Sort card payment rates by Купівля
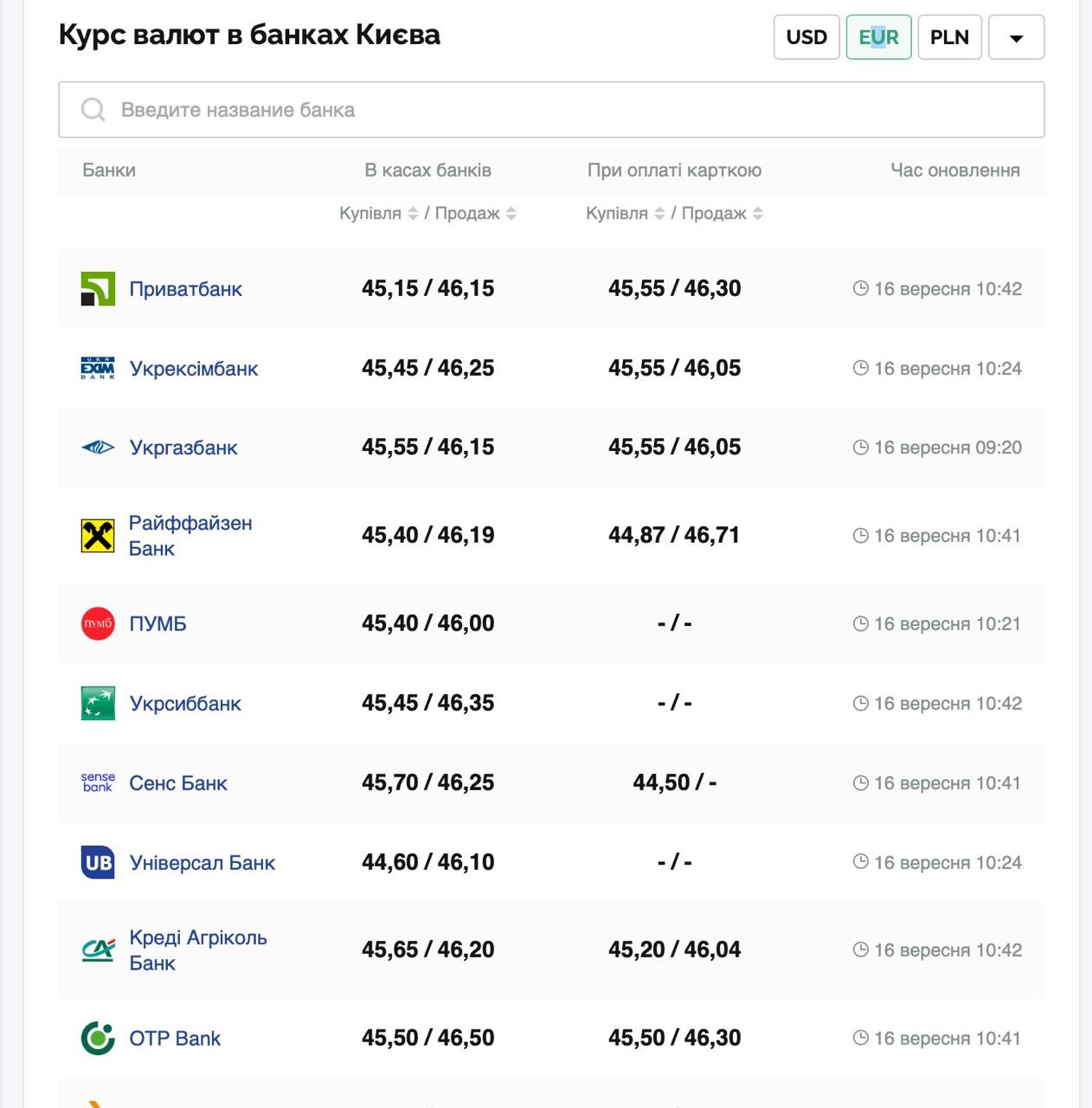1092x1108 pixels. [x=659, y=214]
